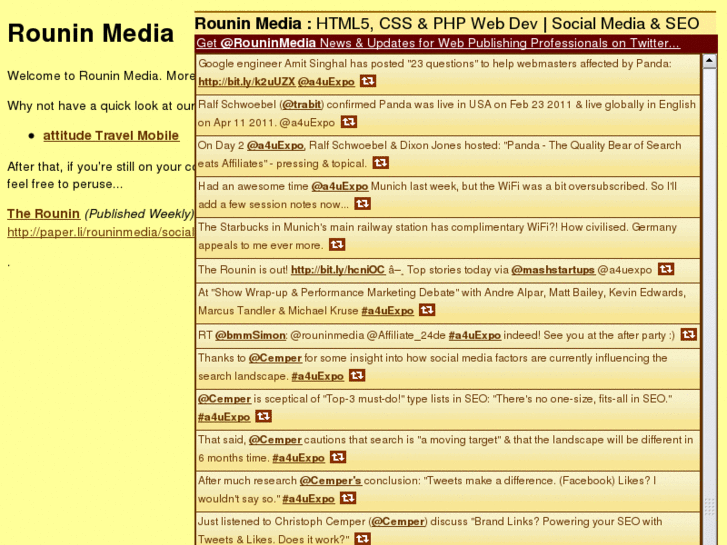The image size is (727, 545).
Task: Open the bit.ly/hcniOC link
Action: (338, 270)
